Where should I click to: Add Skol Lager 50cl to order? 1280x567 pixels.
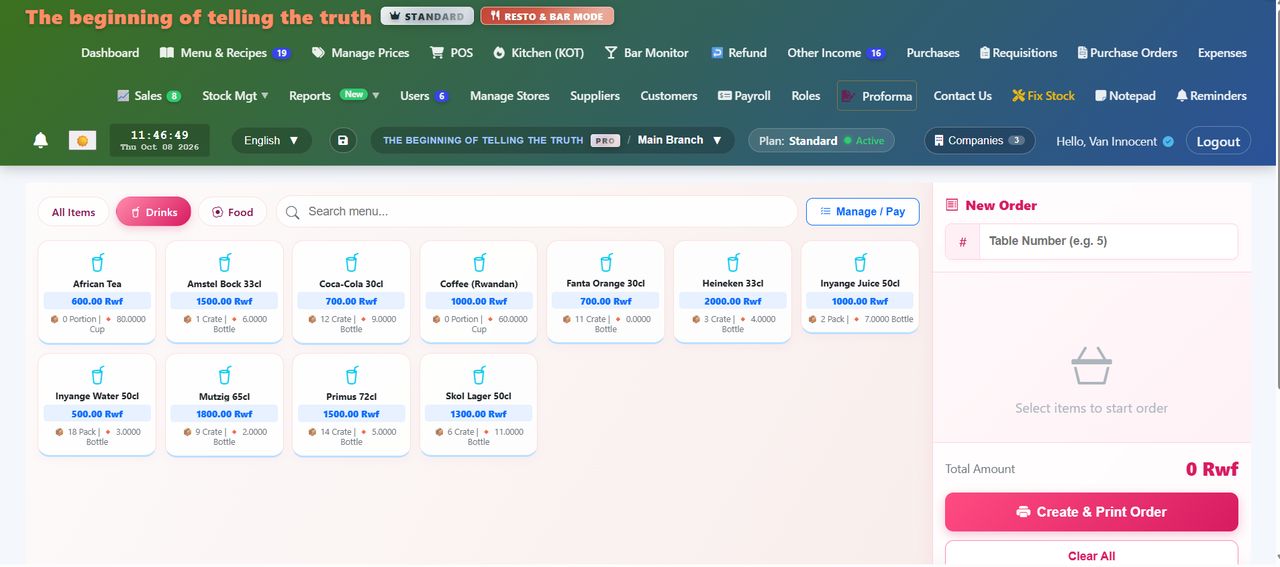[x=478, y=404]
